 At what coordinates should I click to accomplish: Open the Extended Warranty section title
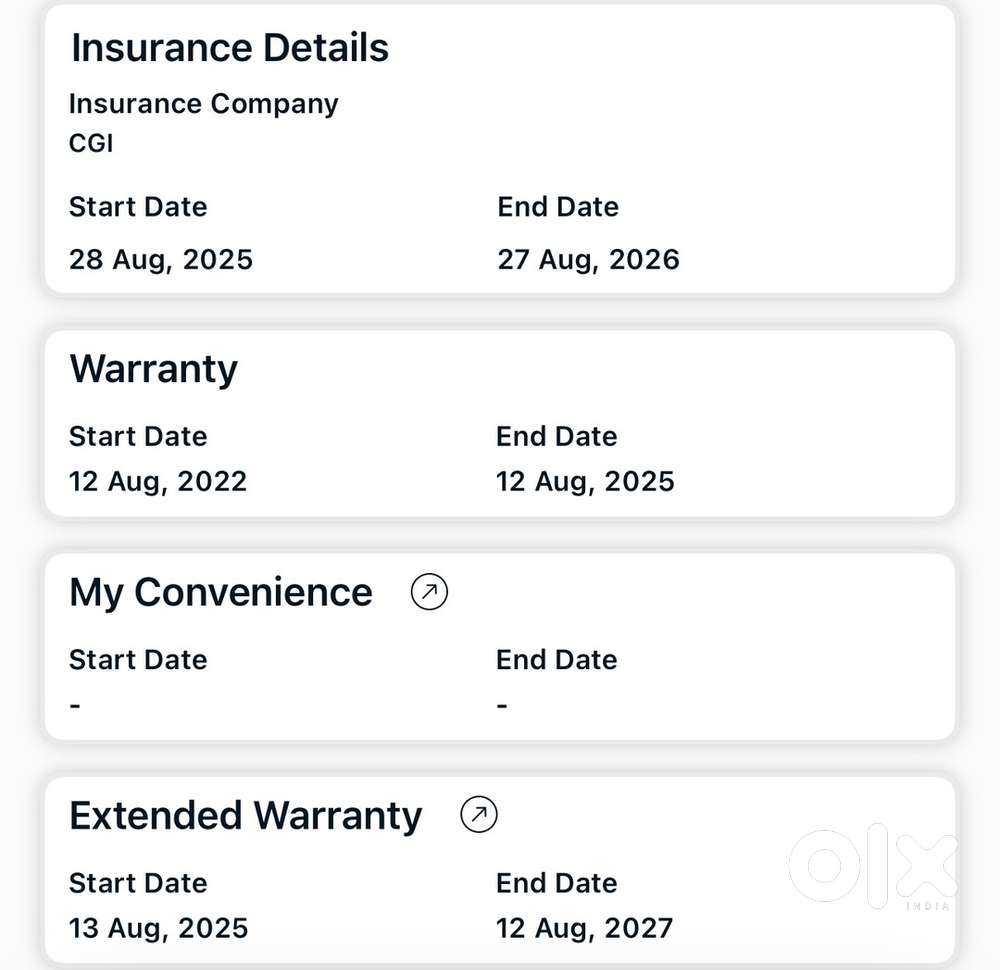point(246,816)
